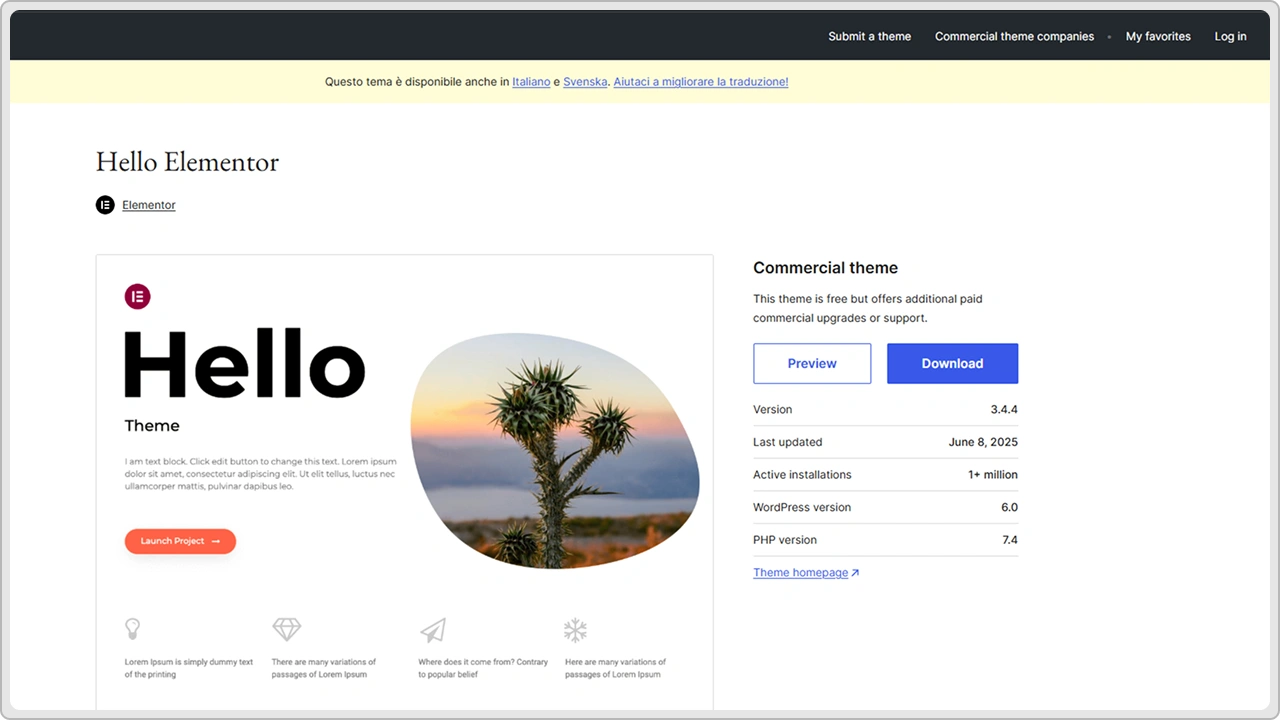The image size is (1280, 720).
Task: Click the snowflake icon in preview
Action: pos(575,630)
